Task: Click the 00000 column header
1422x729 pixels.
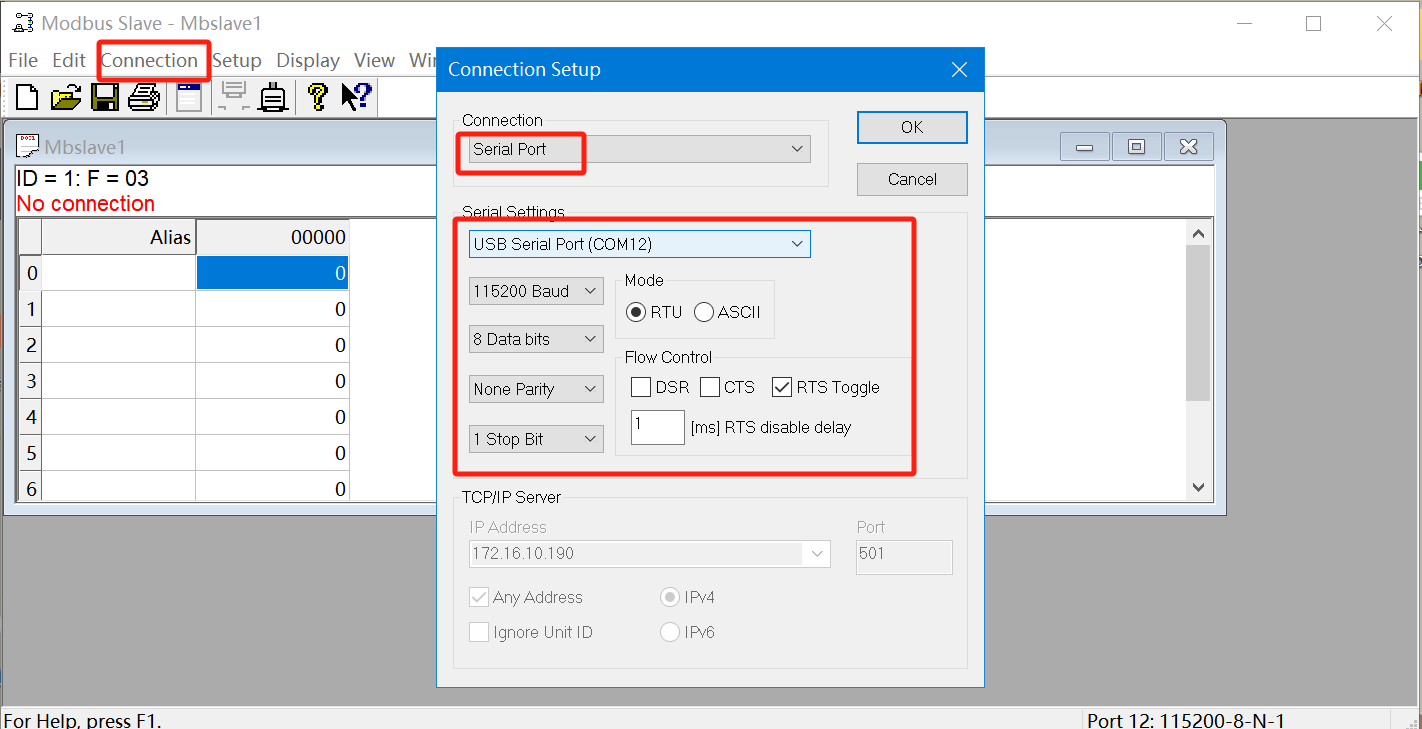Action: click(x=273, y=237)
